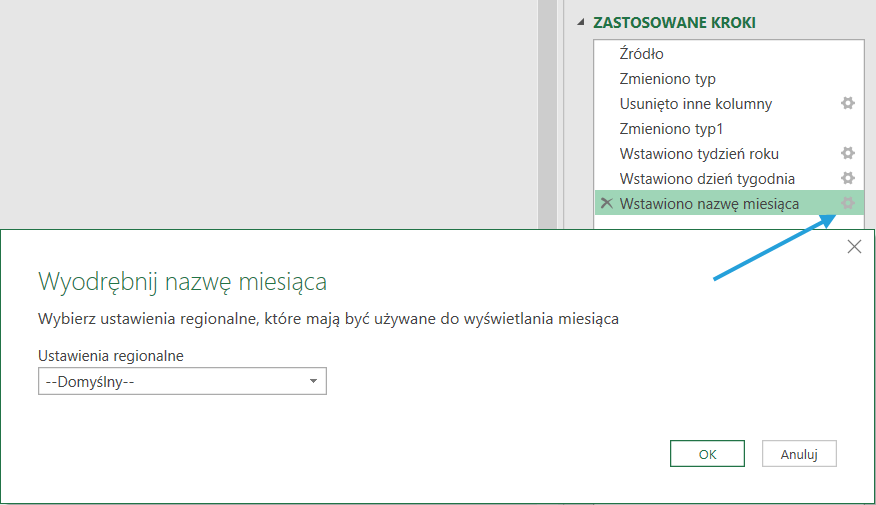Click the highlighted Wstawiono nazwę miesiąca step
The image size is (876, 505).
click(709, 204)
